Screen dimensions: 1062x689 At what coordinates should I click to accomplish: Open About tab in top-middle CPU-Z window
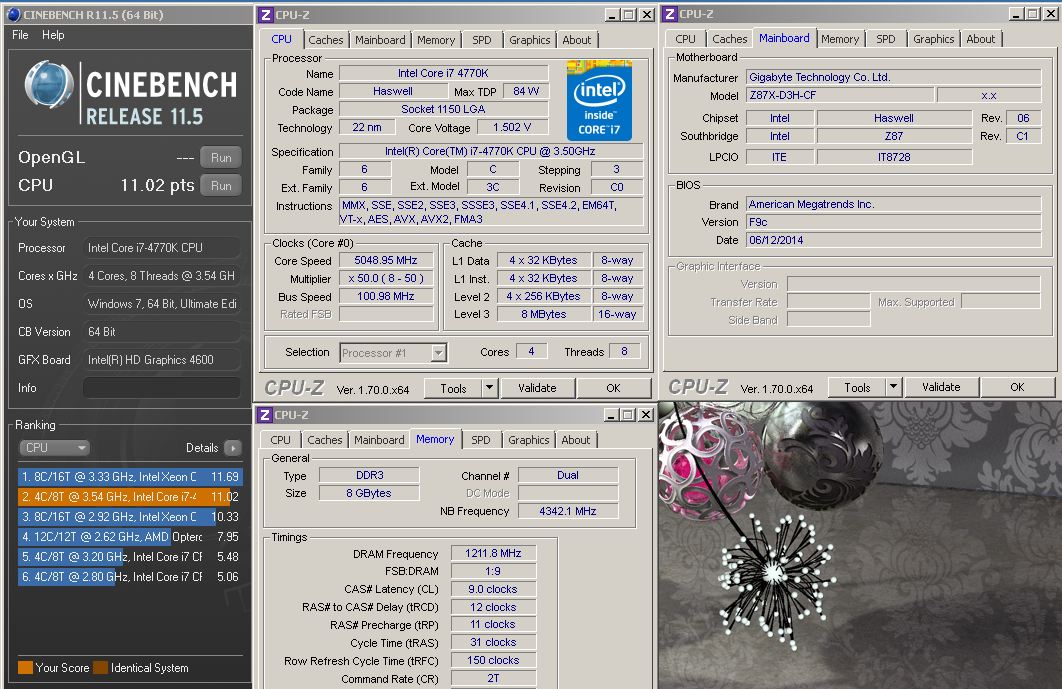click(576, 40)
